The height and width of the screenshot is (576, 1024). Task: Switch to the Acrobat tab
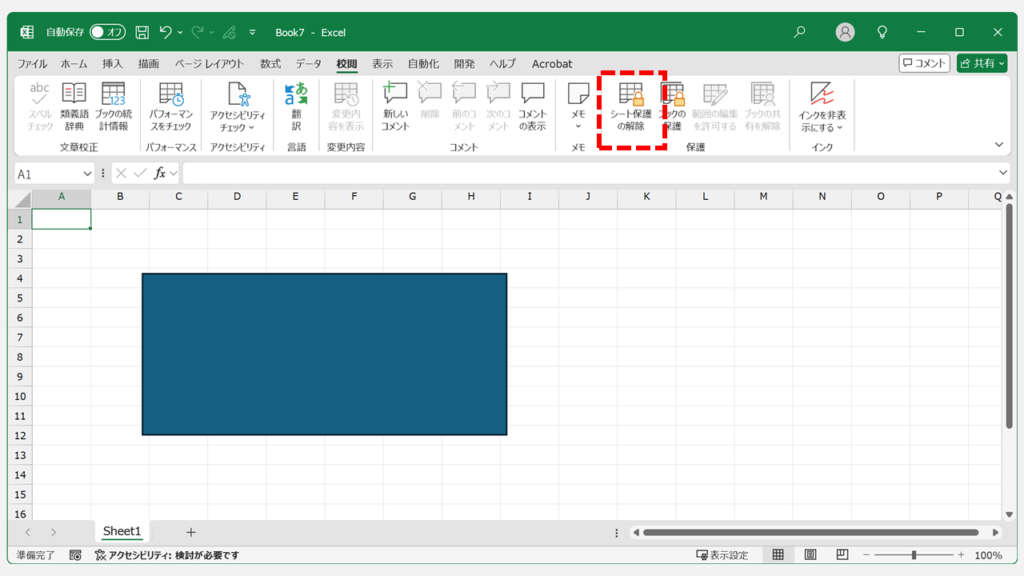pos(551,63)
